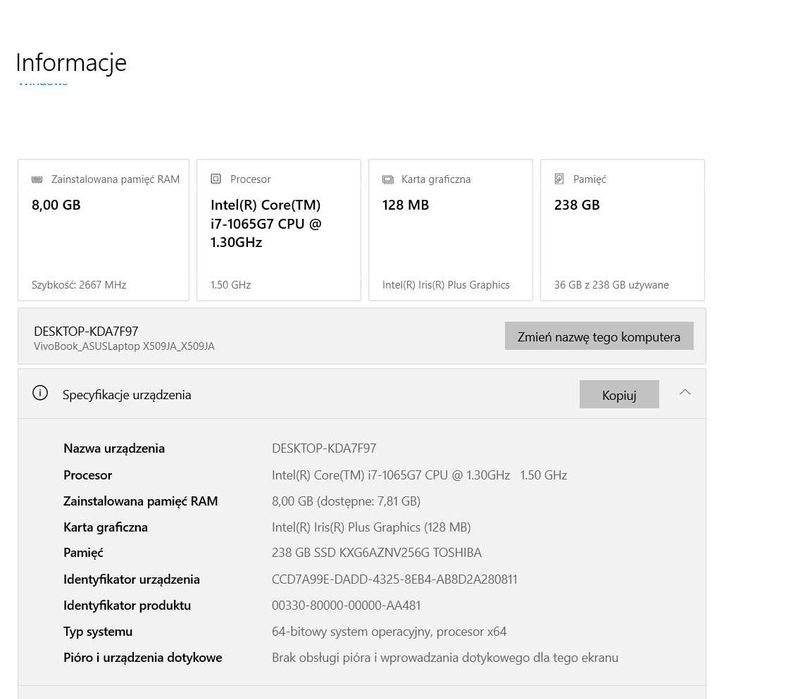Click the Specyfikacje urządzenia header title
This screenshot has height=699, width=798.
tap(127, 395)
